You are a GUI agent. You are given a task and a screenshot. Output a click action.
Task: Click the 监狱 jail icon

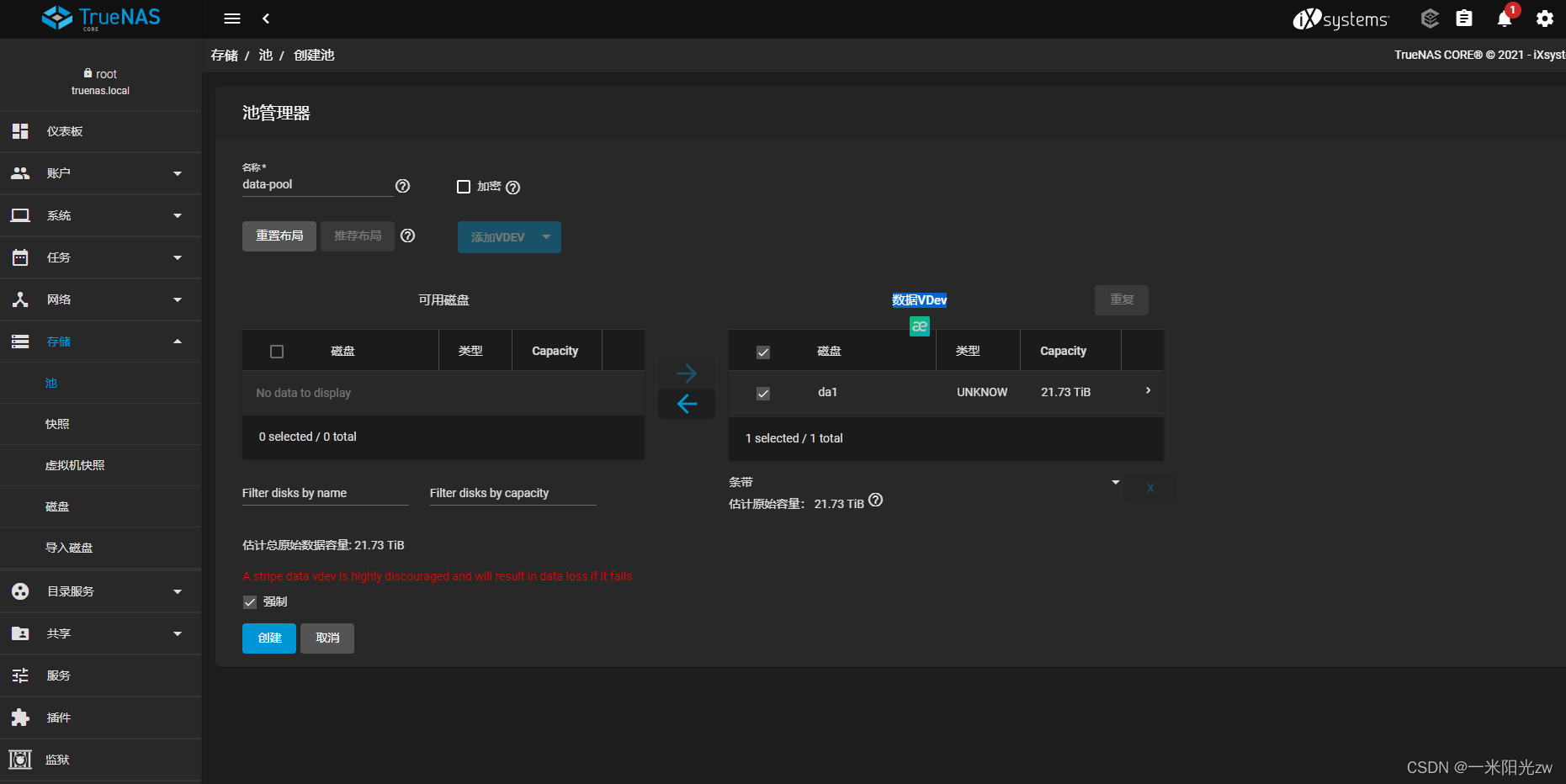point(20,760)
